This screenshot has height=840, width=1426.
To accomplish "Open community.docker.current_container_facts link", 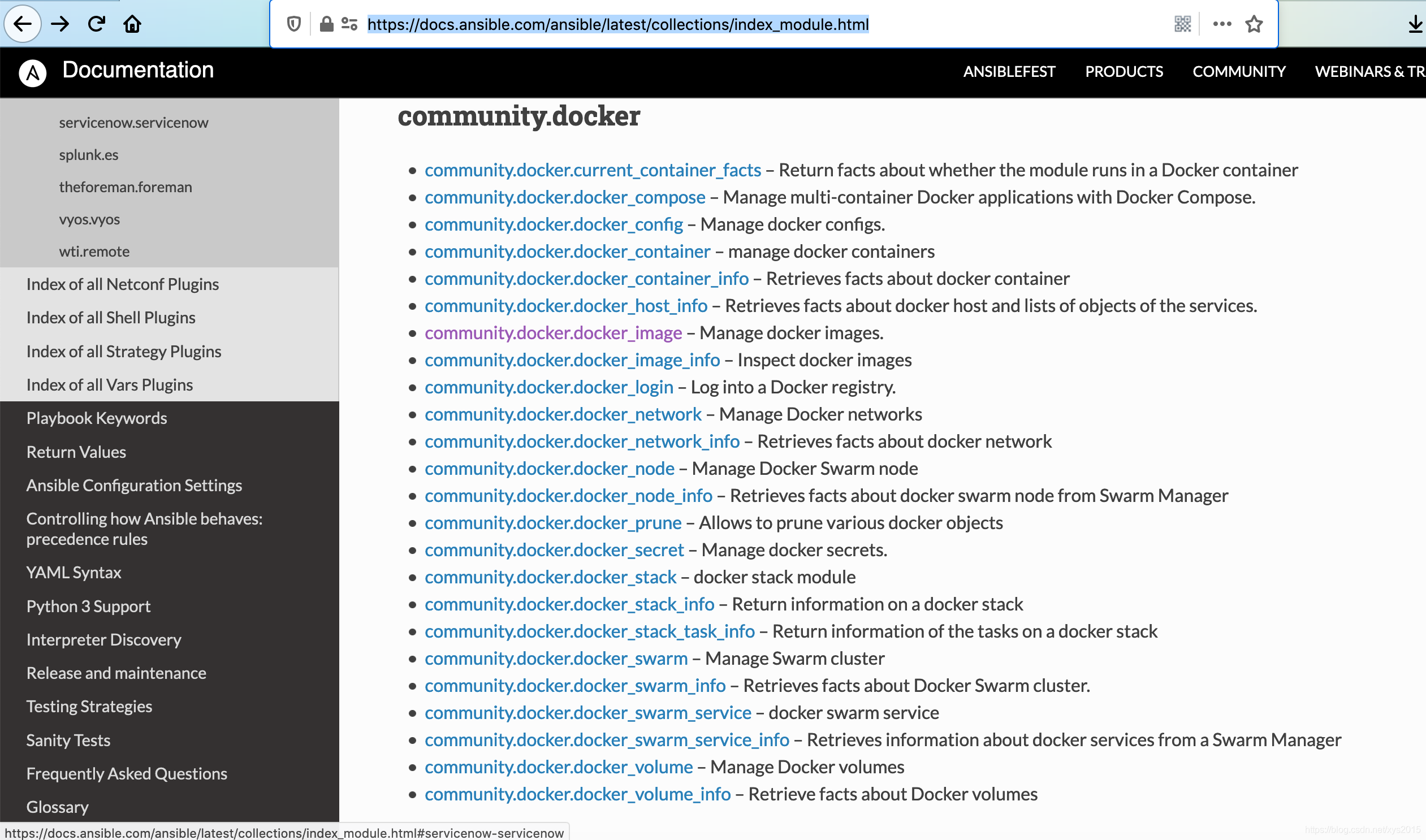I will (593, 170).
